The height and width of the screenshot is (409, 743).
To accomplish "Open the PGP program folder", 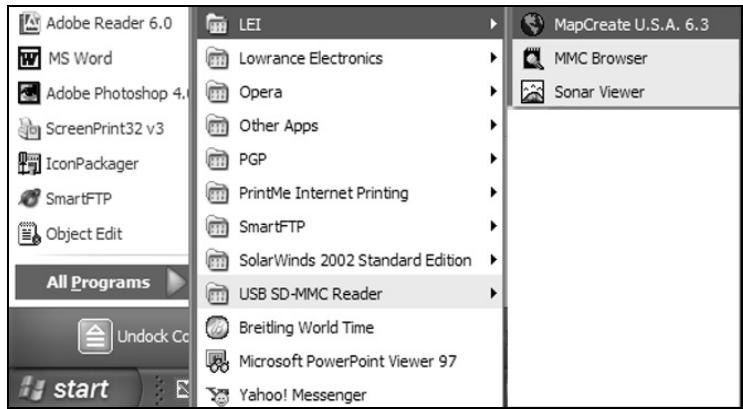I will (x=256, y=160).
